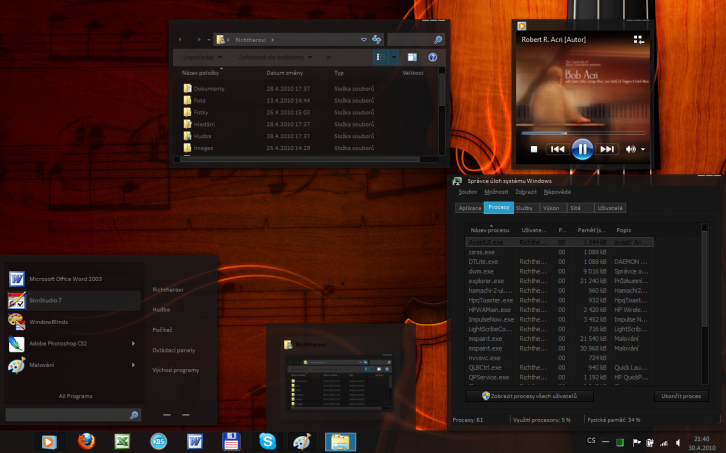This screenshot has height=453, width=726.
Task: Show more toolbar commands chevron
Action: click(328, 57)
